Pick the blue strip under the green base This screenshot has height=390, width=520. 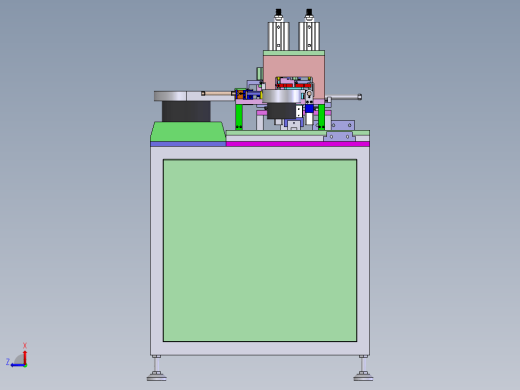(188, 144)
